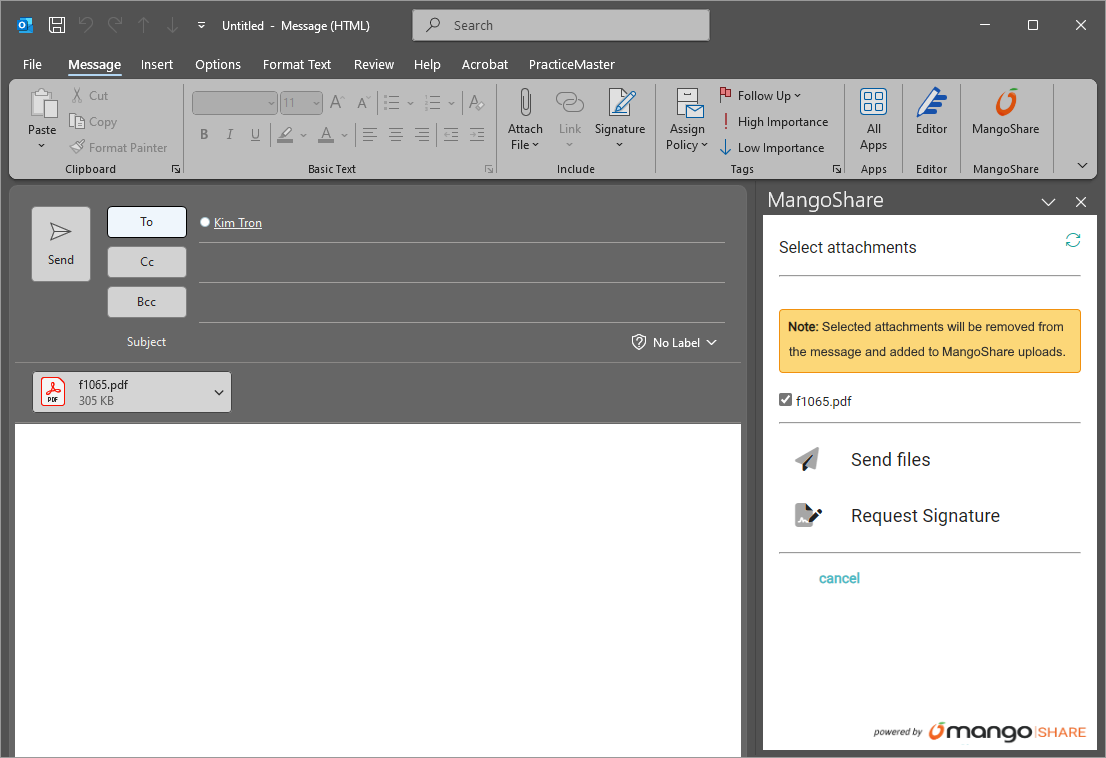Mark the message as High Importance
This screenshot has height=758, width=1106.
[x=773, y=122]
